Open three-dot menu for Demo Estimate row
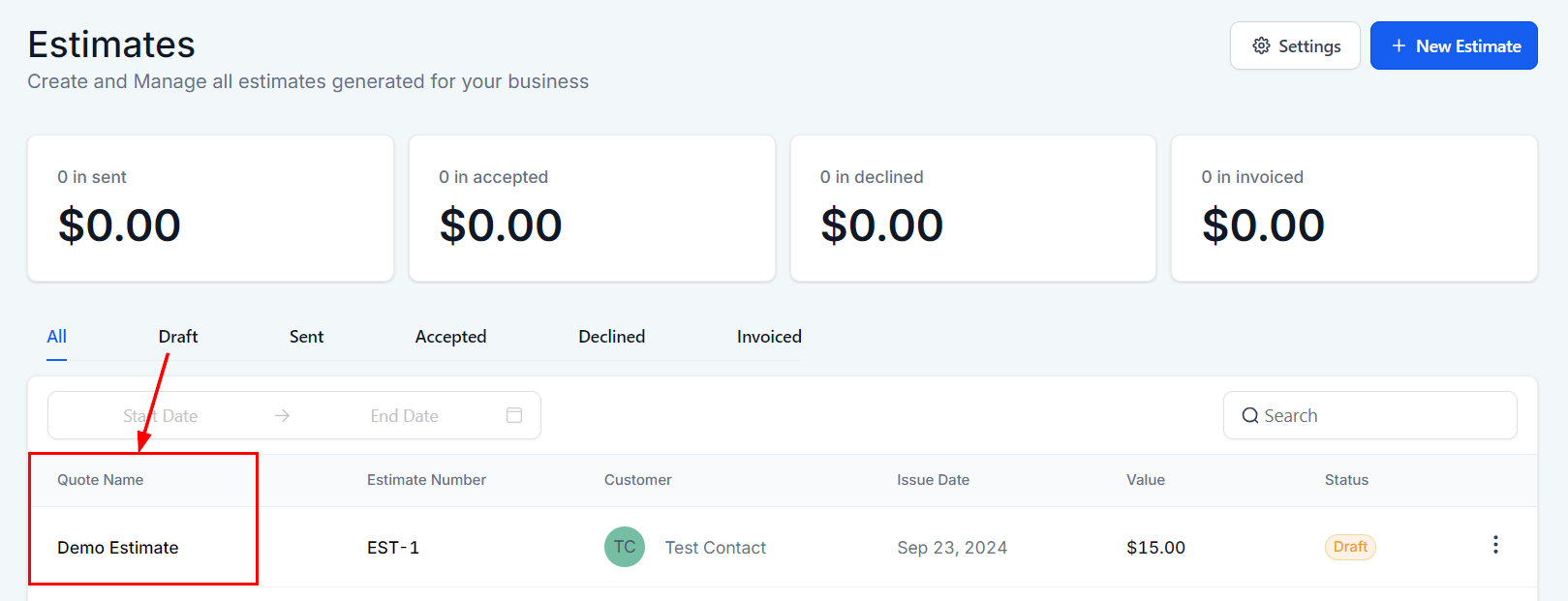Image resolution: width=1568 pixels, height=601 pixels. [x=1495, y=545]
